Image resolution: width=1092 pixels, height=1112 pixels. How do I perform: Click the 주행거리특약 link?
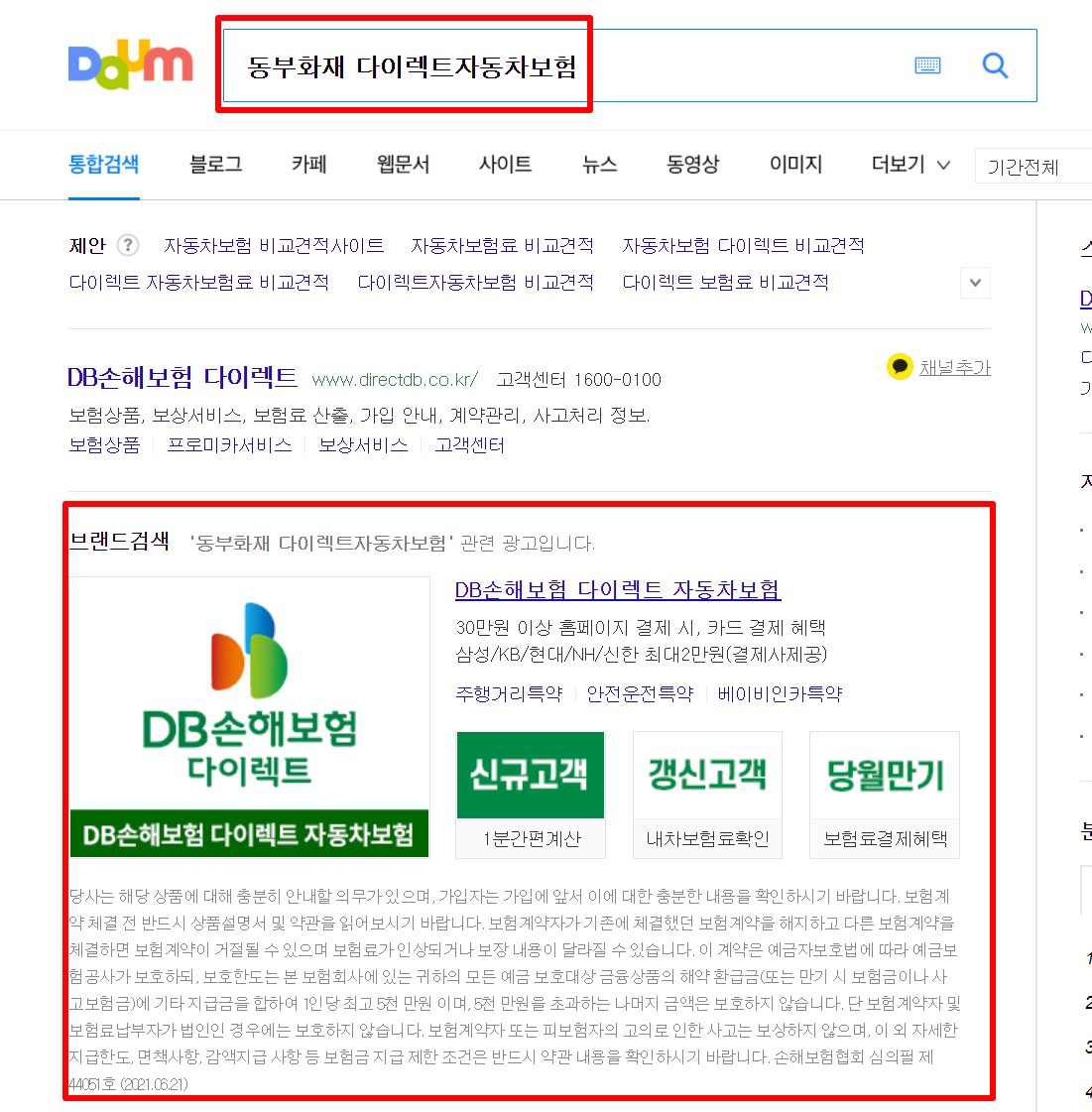[x=509, y=693]
